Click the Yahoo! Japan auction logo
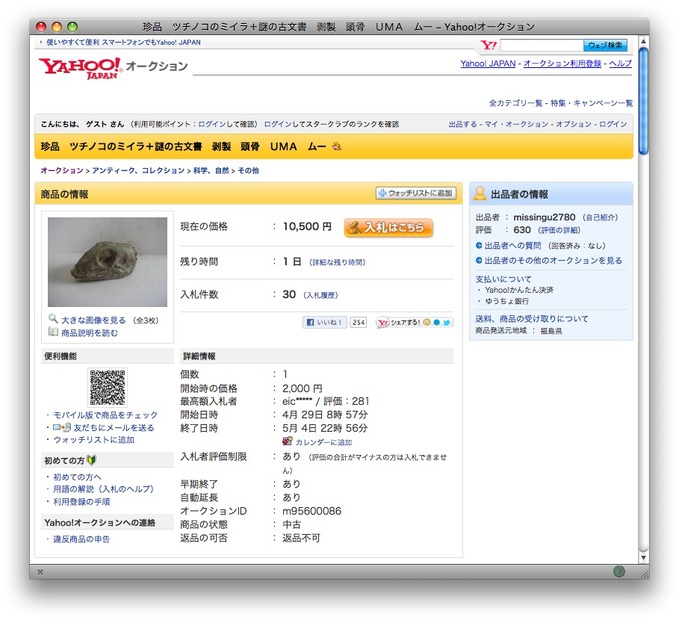The width and height of the screenshot is (679, 620). coord(113,68)
